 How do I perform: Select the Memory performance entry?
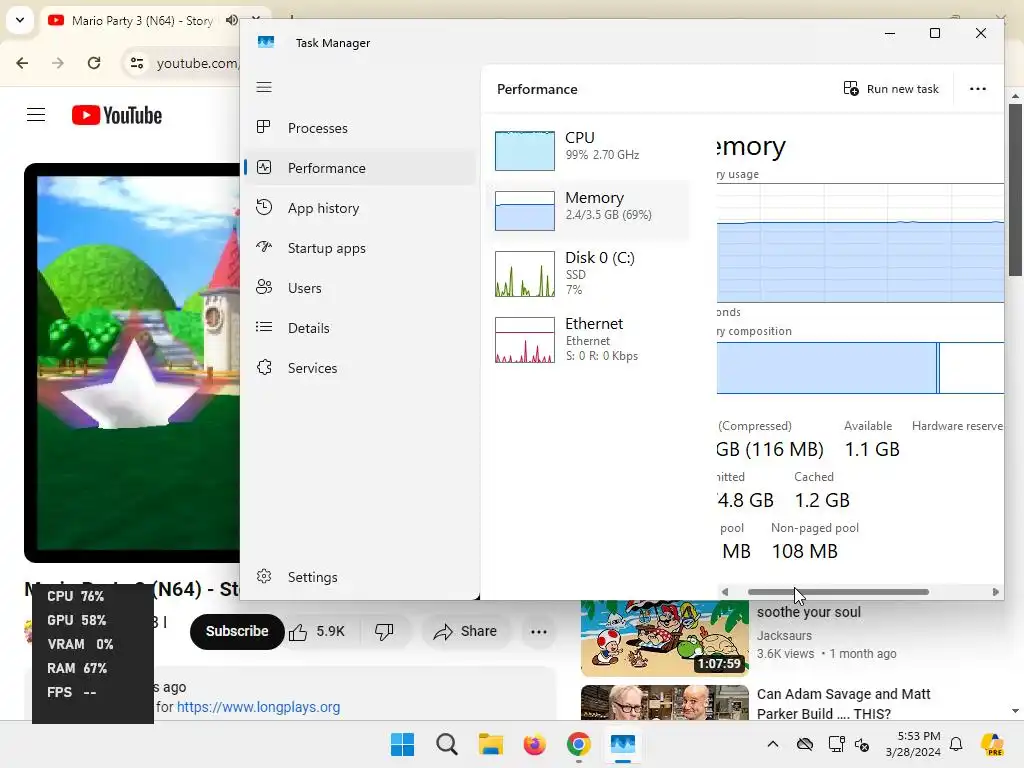588,210
